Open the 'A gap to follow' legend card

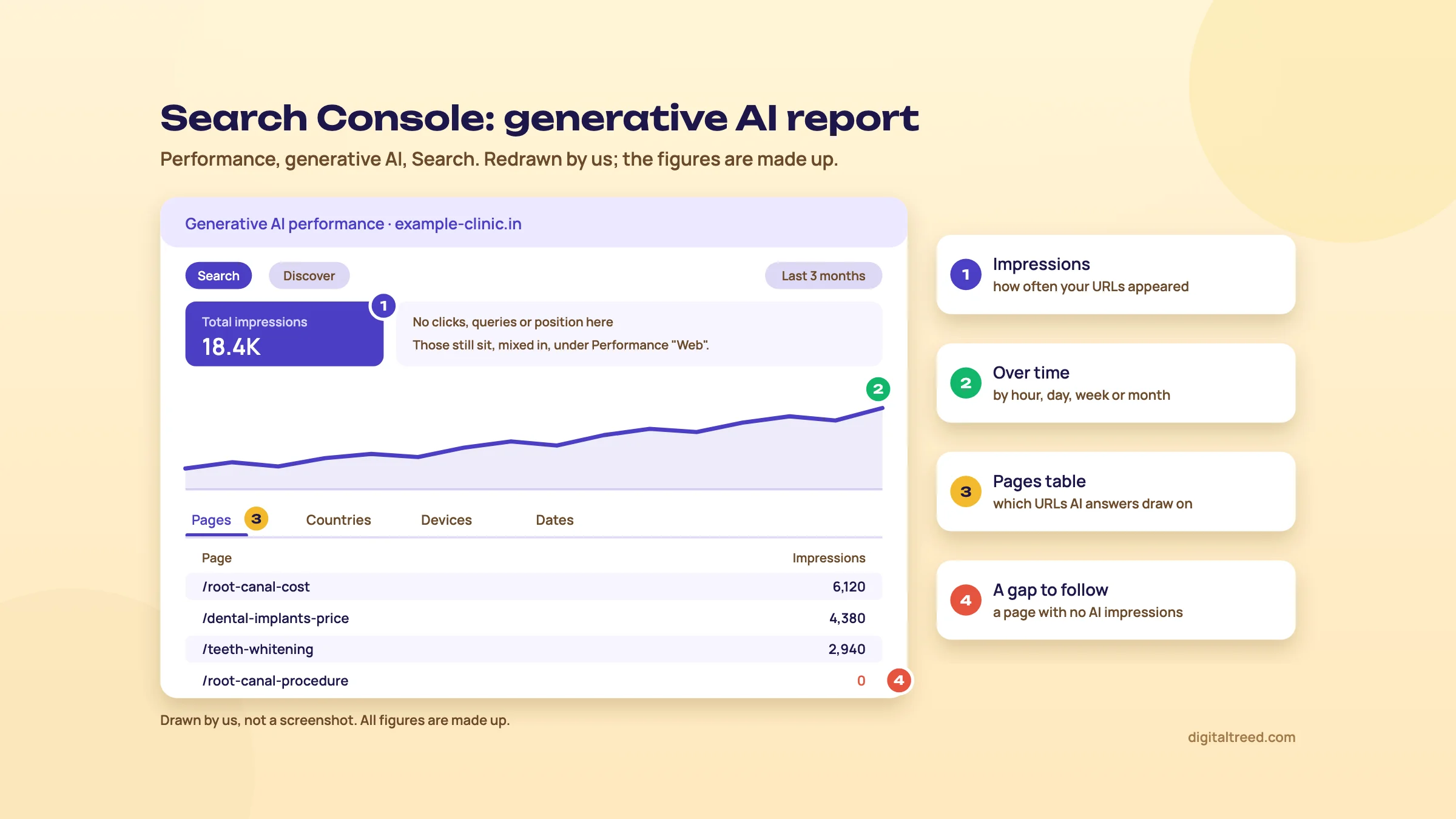tap(1116, 600)
